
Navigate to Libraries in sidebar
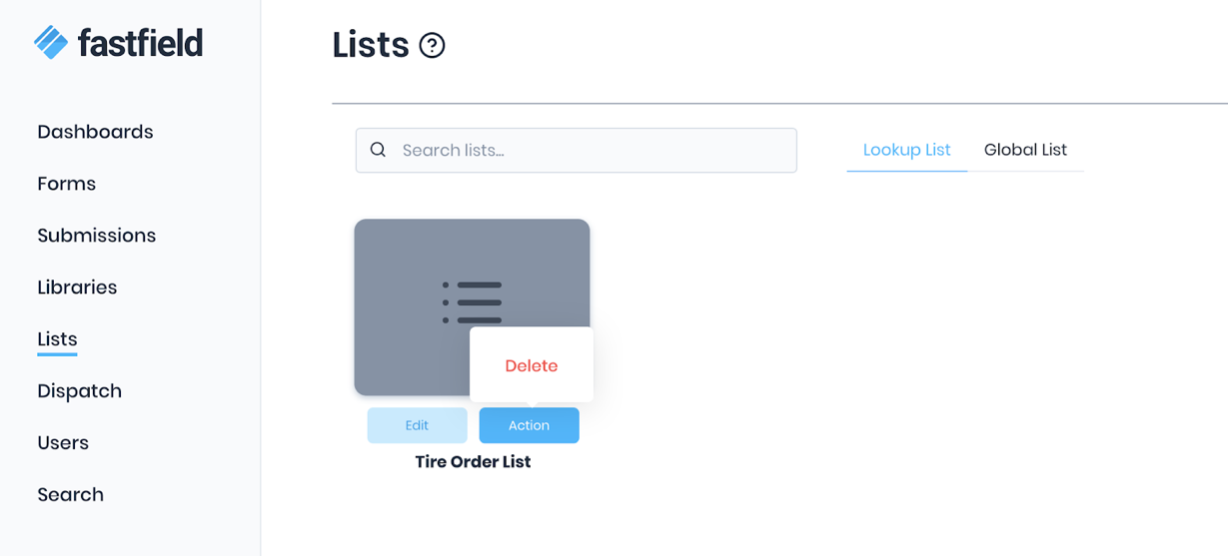[x=77, y=288]
